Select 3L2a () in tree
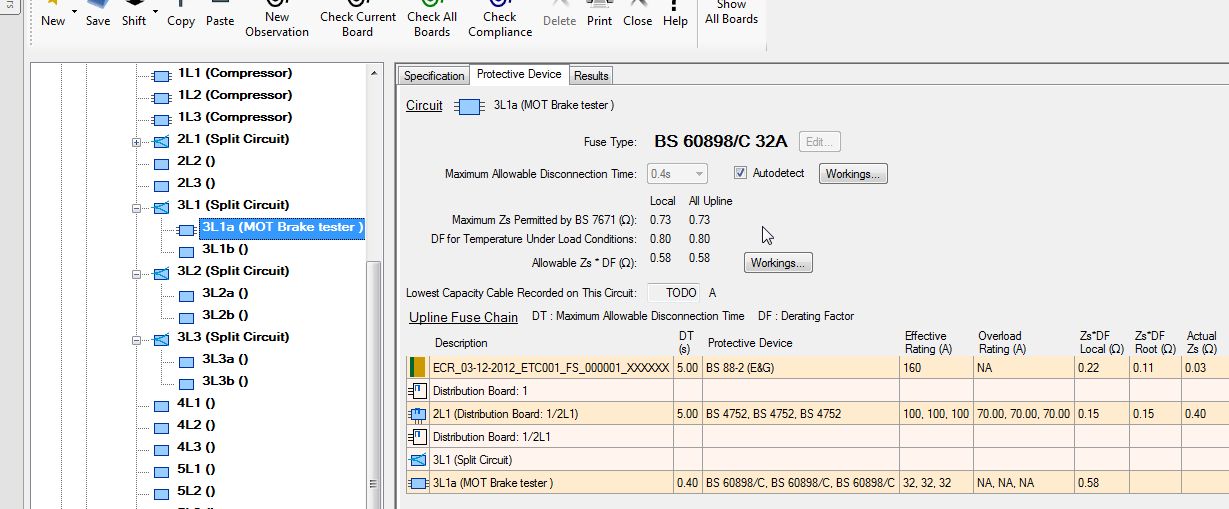Screen dimensions: 1229x509 coord(225,293)
